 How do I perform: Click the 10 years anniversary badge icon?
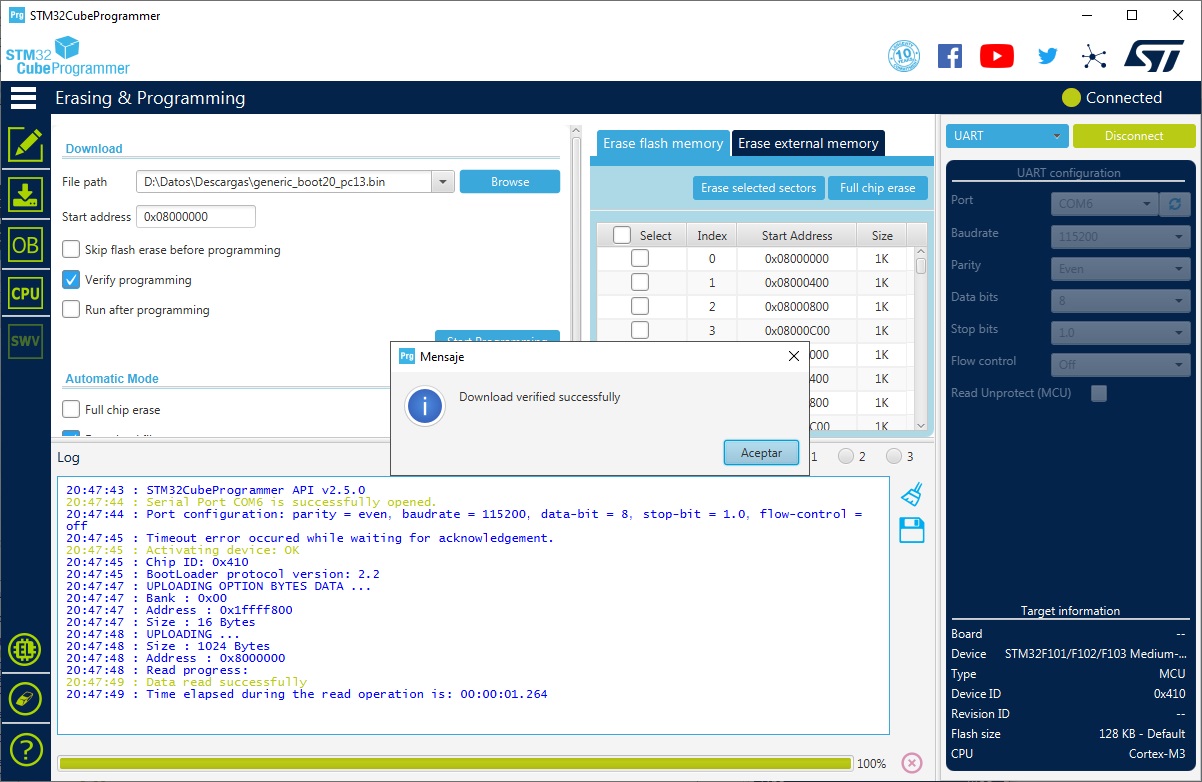click(x=904, y=56)
